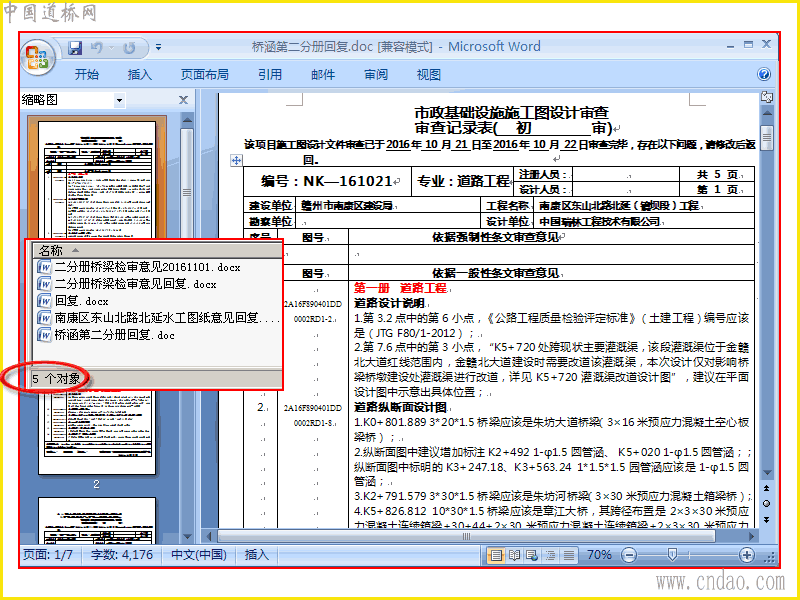Save document with floppy disk icon
The height and width of the screenshot is (600, 800).
(x=75, y=47)
